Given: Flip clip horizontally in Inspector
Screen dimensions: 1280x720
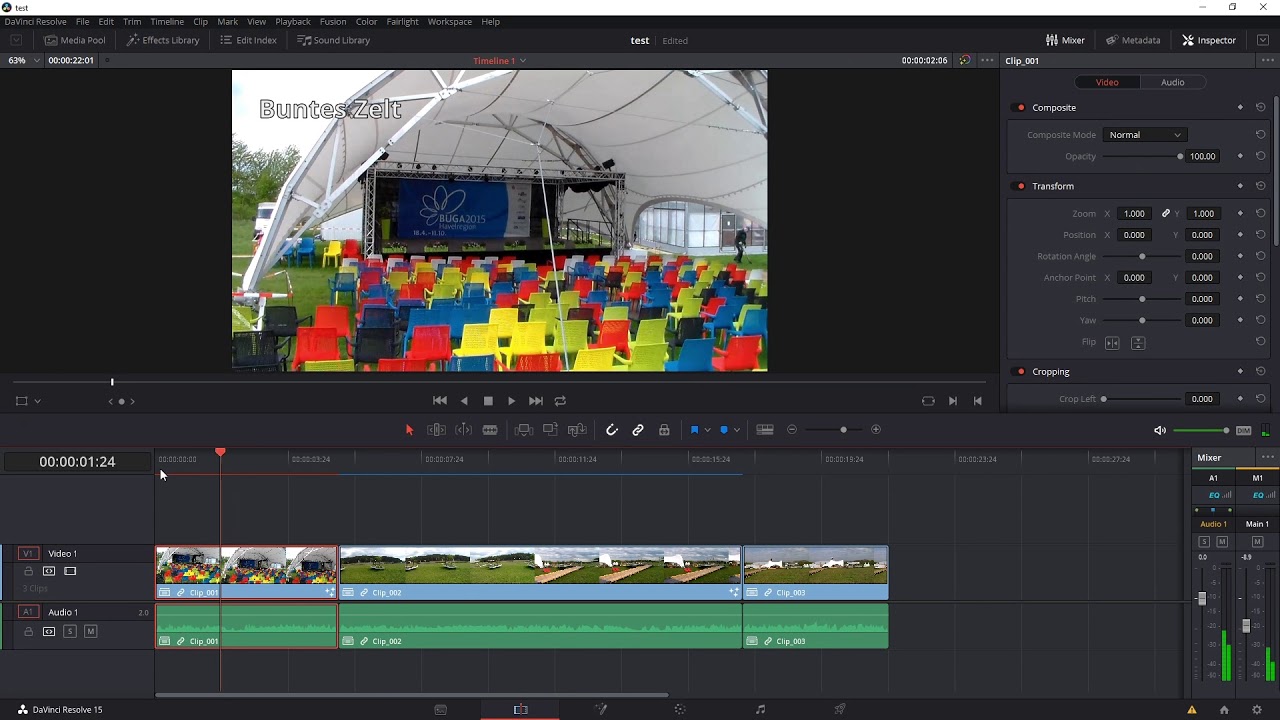Looking at the screenshot, I should 1113,342.
